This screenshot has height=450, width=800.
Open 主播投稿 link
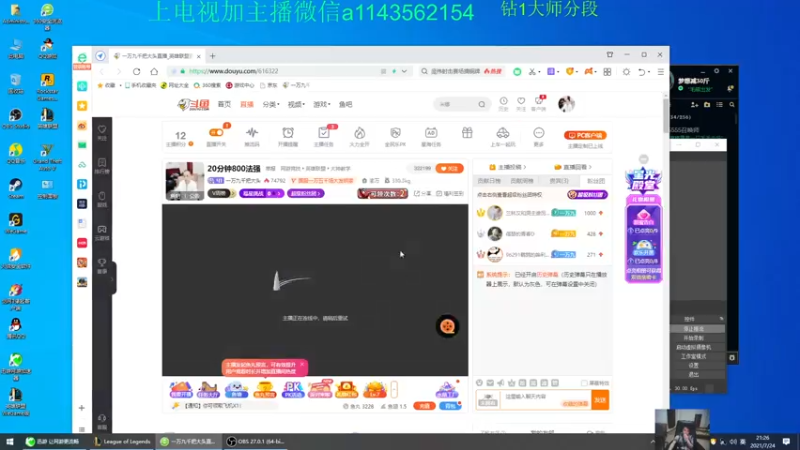click(508, 167)
